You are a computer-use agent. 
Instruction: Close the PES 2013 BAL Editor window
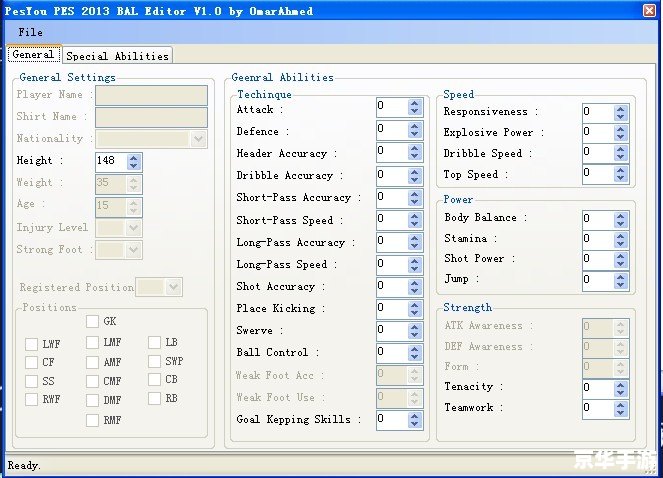click(649, 10)
